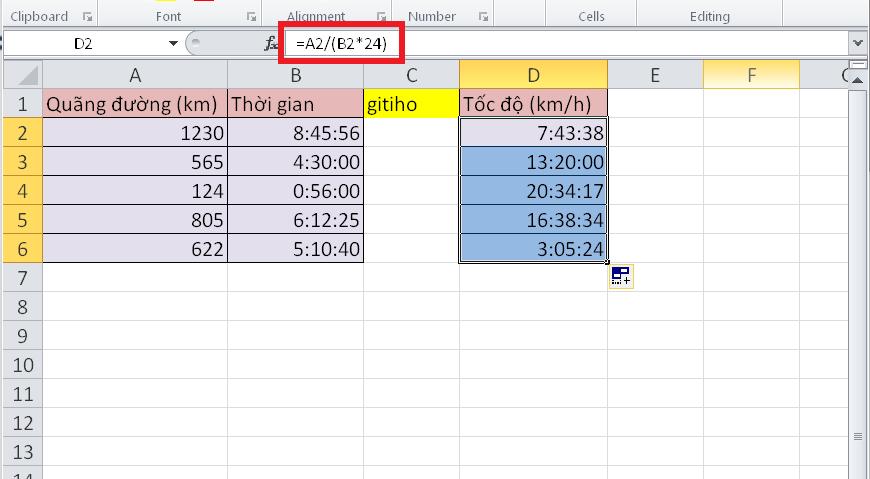Select column B header
The width and height of the screenshot is (870, 479).
(296, 75)
